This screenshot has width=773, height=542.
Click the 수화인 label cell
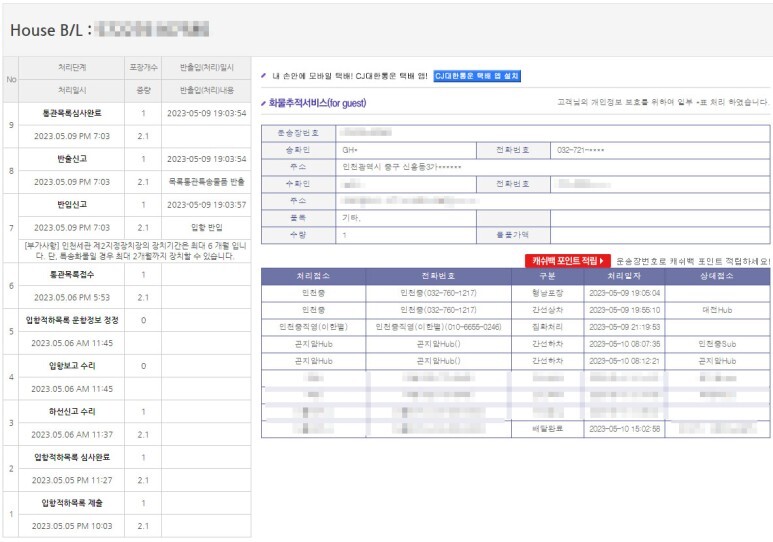coord(298,184)
